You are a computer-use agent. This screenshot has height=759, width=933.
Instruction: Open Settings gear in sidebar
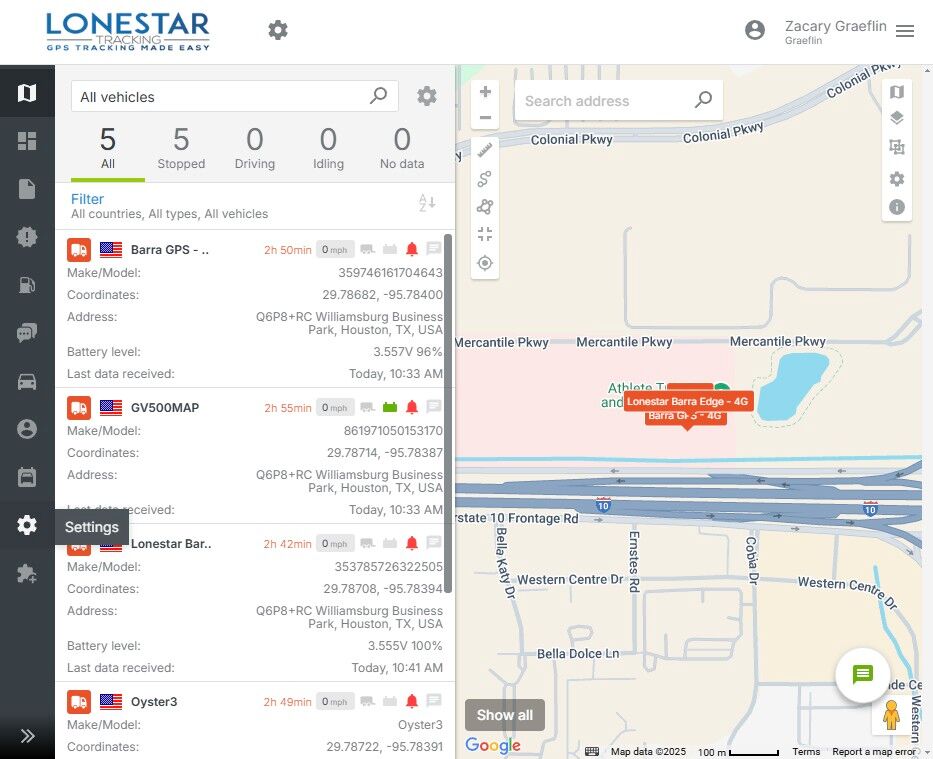click(x=27, y=525)
